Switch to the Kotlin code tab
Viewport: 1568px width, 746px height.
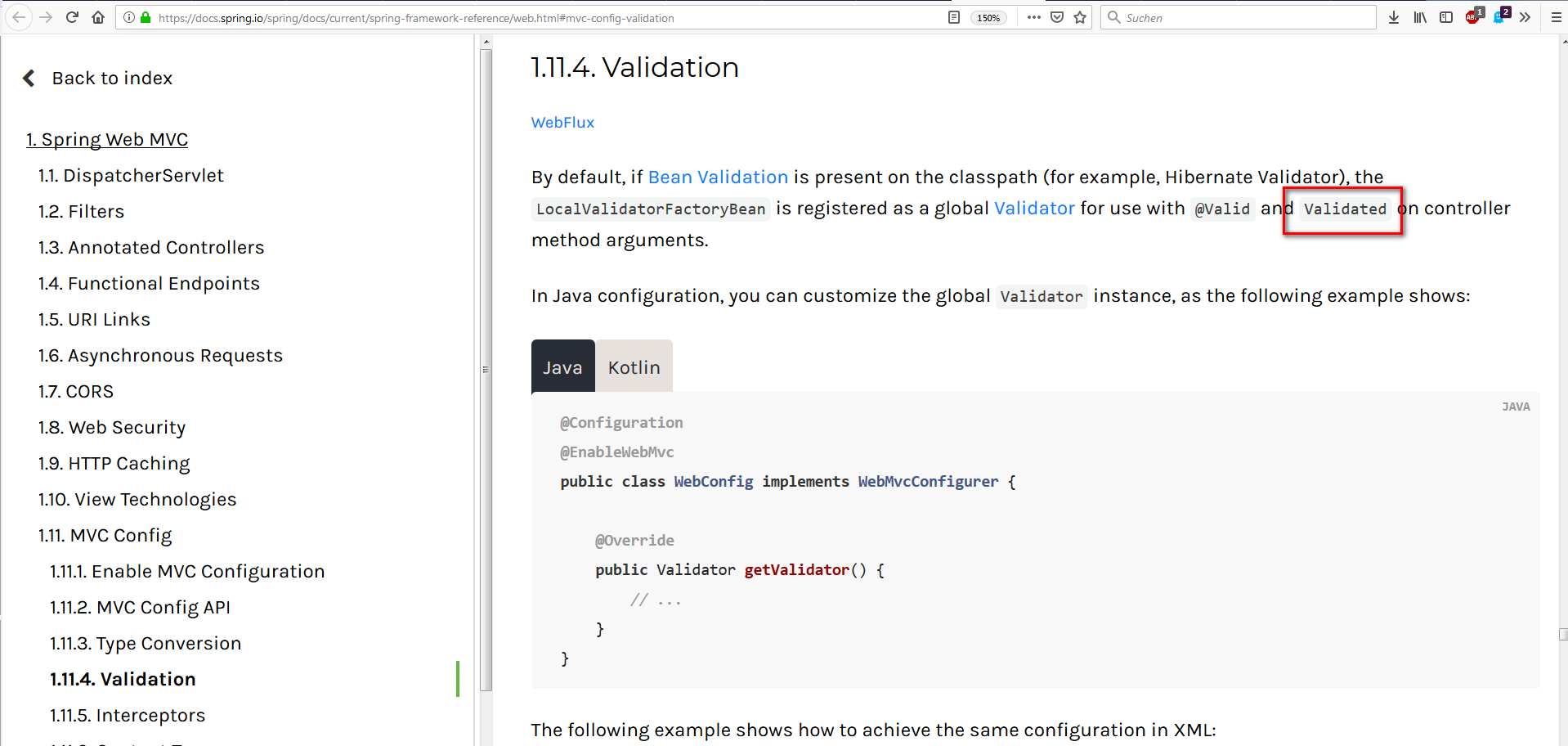point(634,366)
